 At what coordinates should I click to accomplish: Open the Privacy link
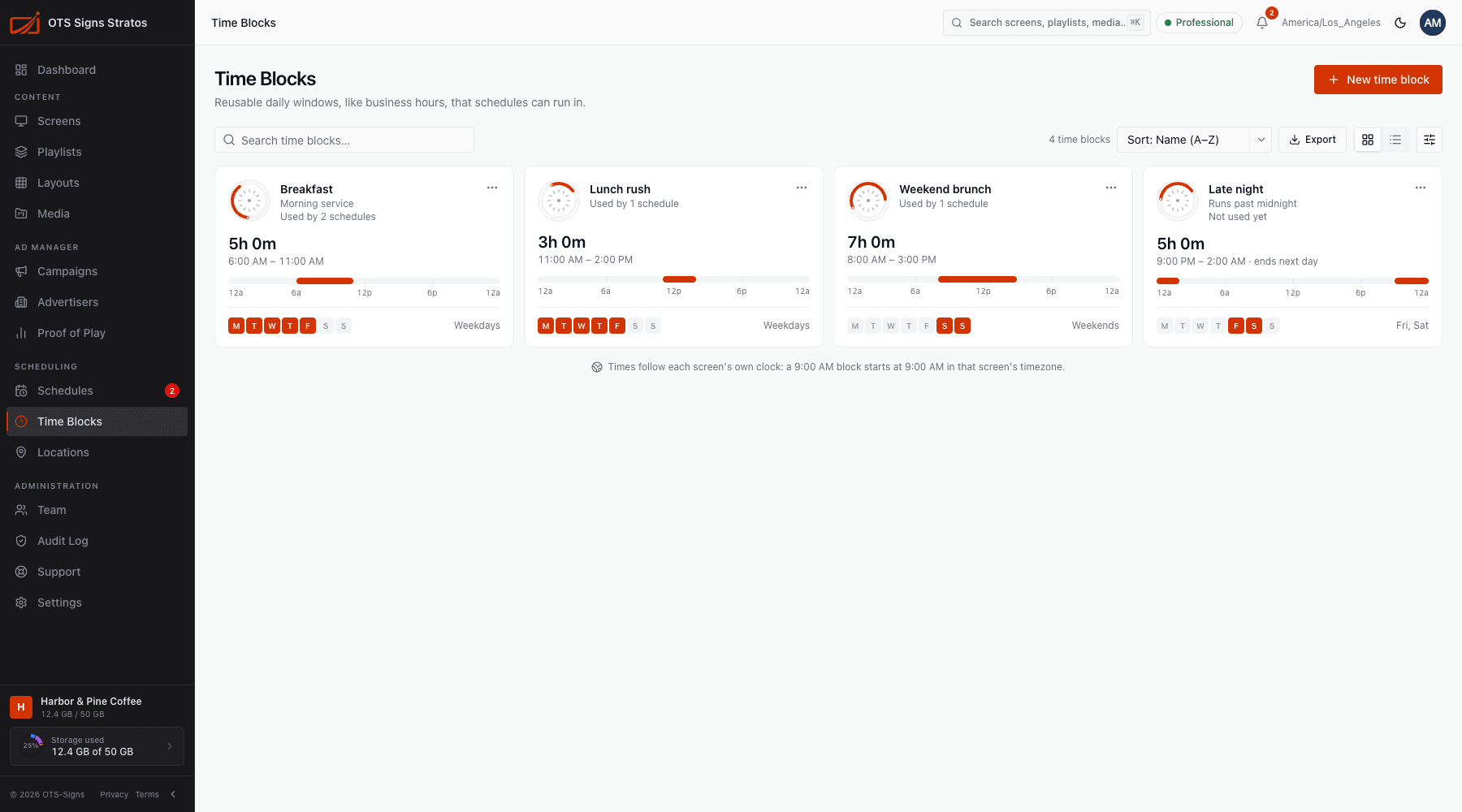click(114, 794)
